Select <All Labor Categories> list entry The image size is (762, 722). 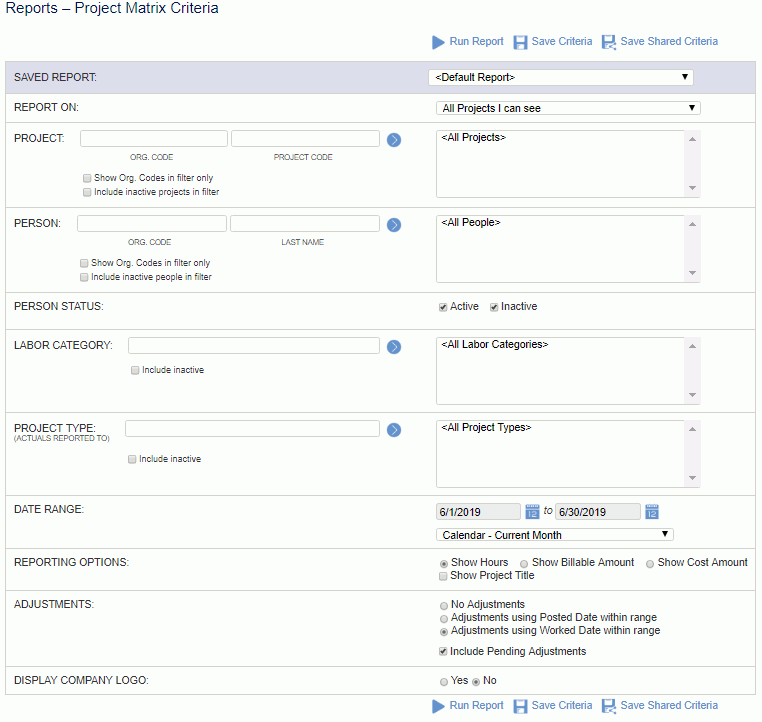(x=494, y=344)
